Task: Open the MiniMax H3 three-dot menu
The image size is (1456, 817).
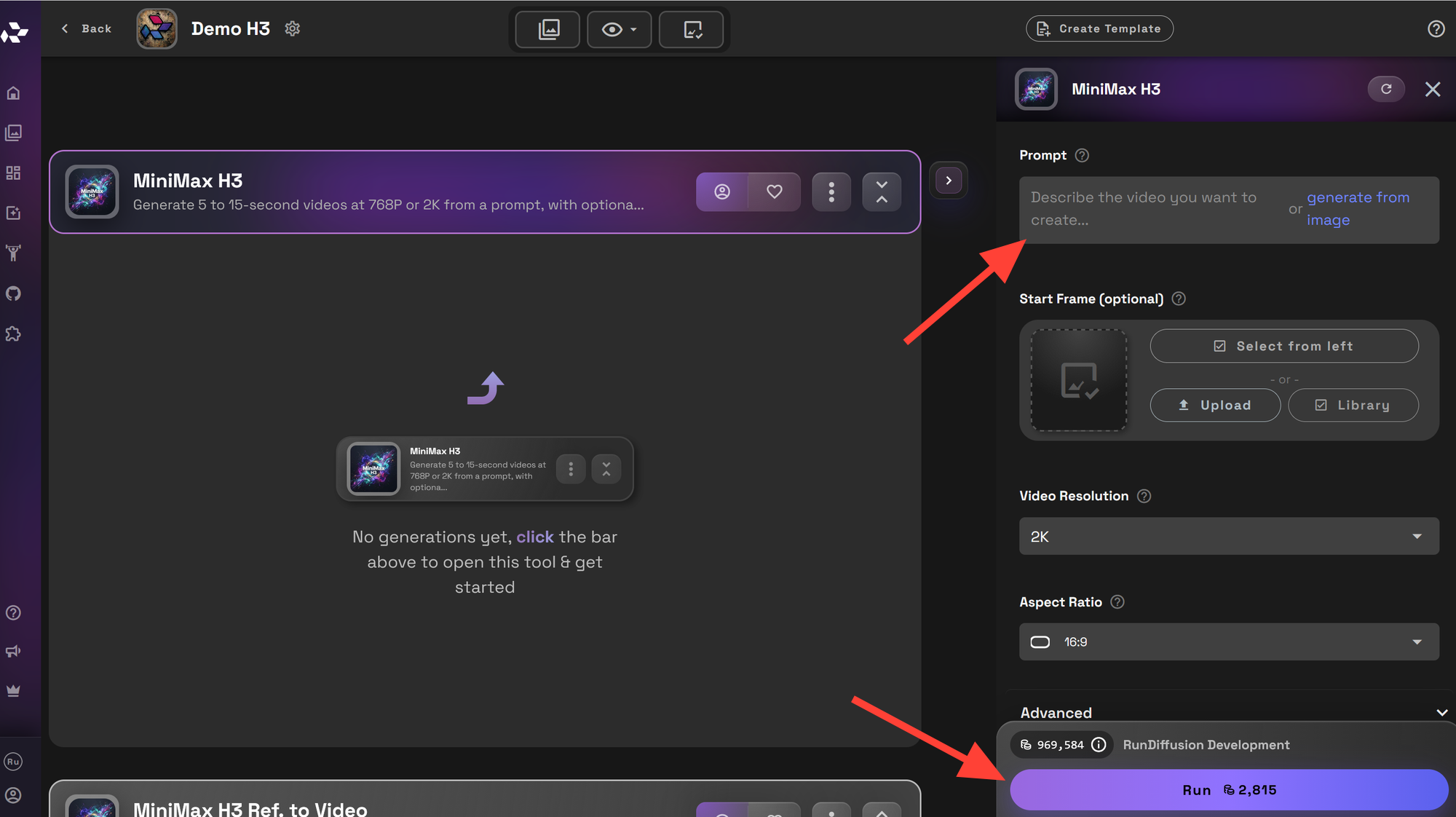Action: click(x=831, y=192)
